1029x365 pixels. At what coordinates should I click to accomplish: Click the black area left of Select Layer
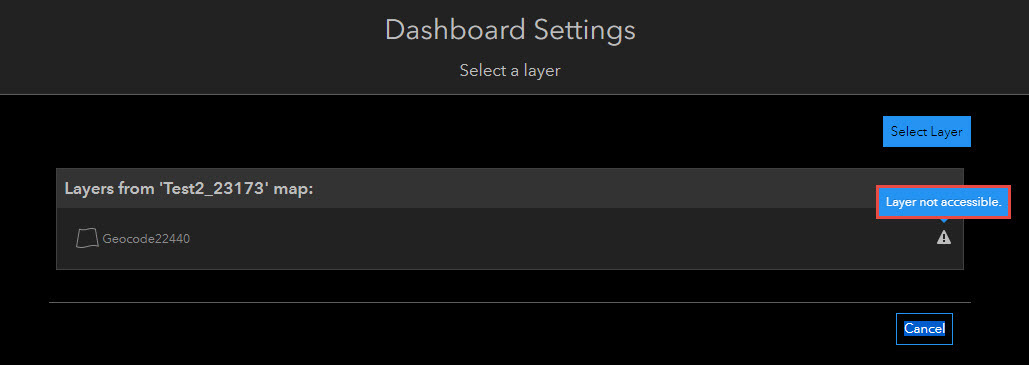459,131
